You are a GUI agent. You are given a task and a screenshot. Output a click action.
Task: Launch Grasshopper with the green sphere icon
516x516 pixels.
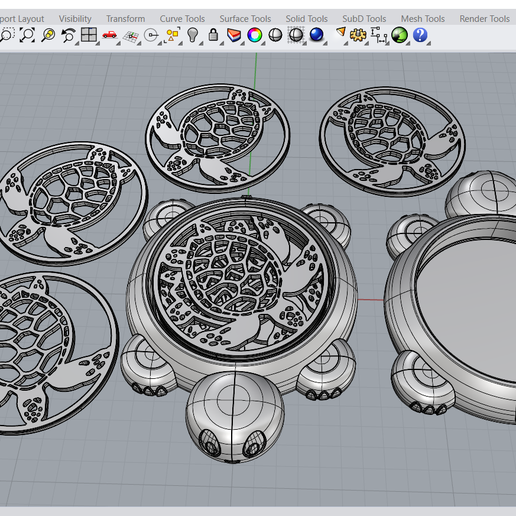tap(399, 35)
